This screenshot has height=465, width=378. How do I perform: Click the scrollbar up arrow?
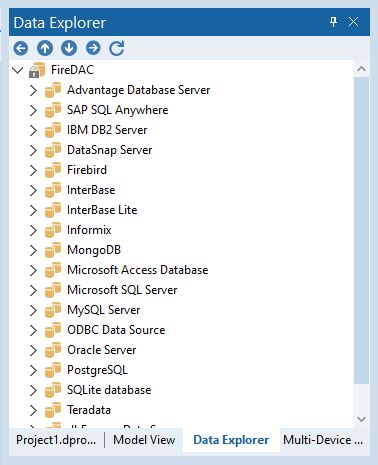[361, 69]
